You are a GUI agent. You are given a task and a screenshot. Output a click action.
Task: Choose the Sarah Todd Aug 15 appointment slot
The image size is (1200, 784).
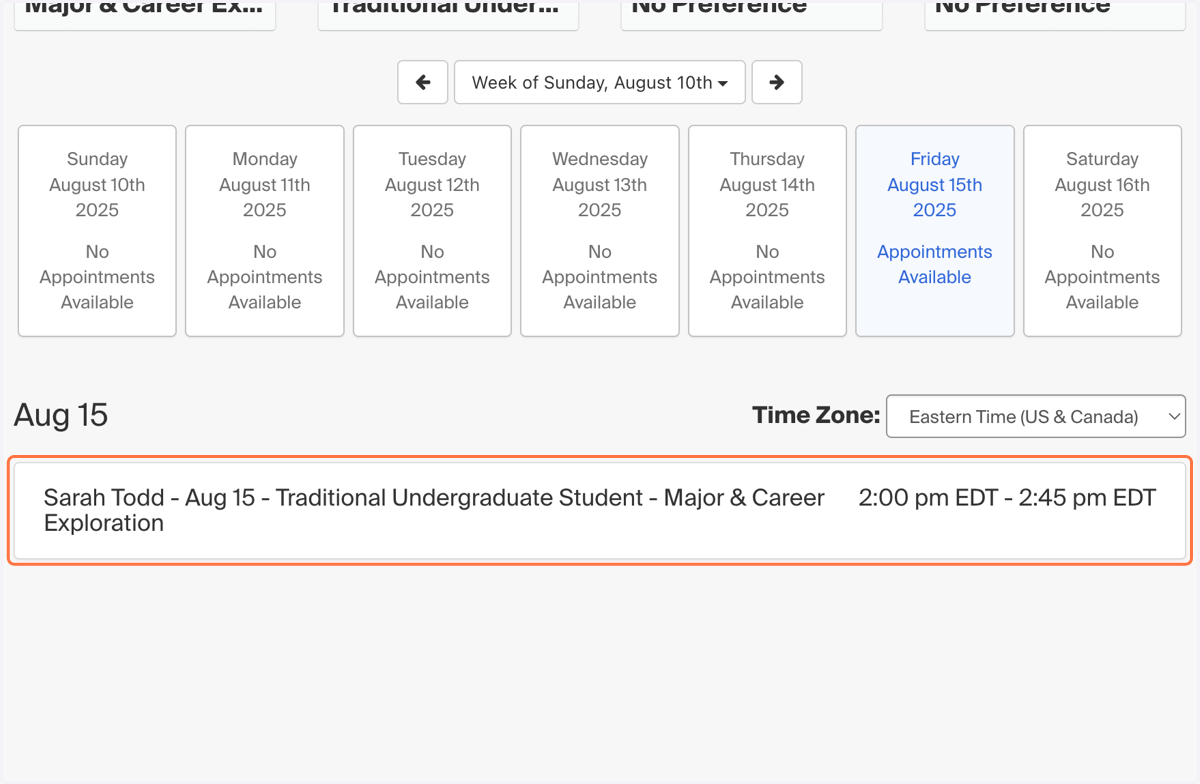(600, 510)
